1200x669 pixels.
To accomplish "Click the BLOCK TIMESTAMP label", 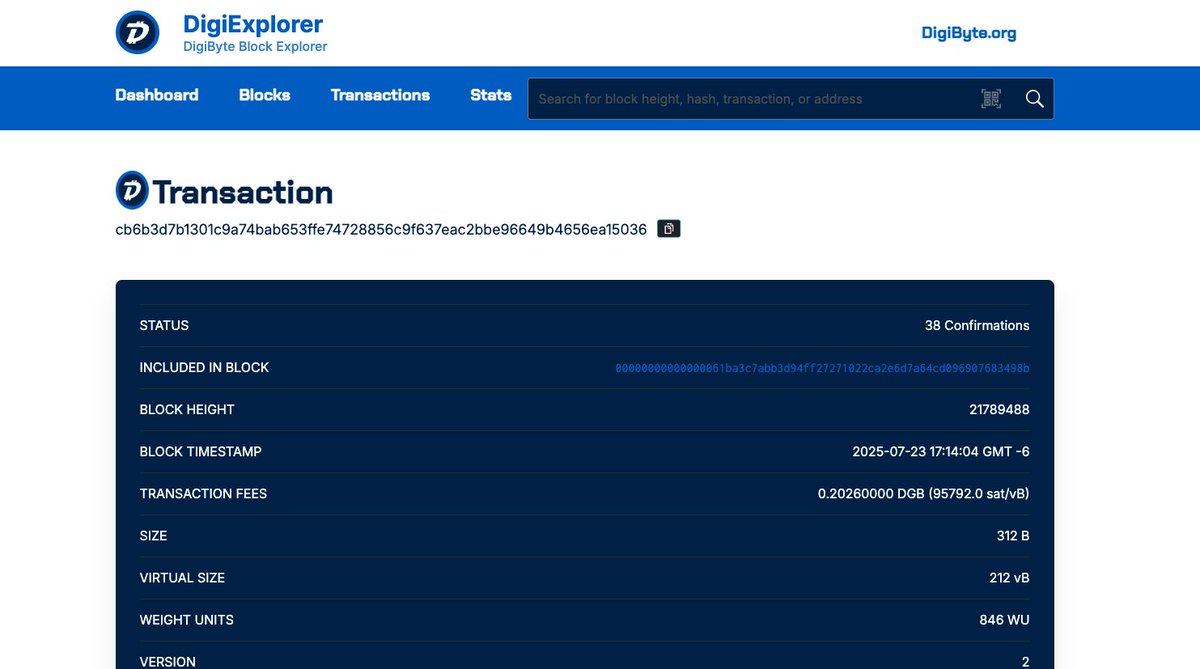I will tap(200, 451).
